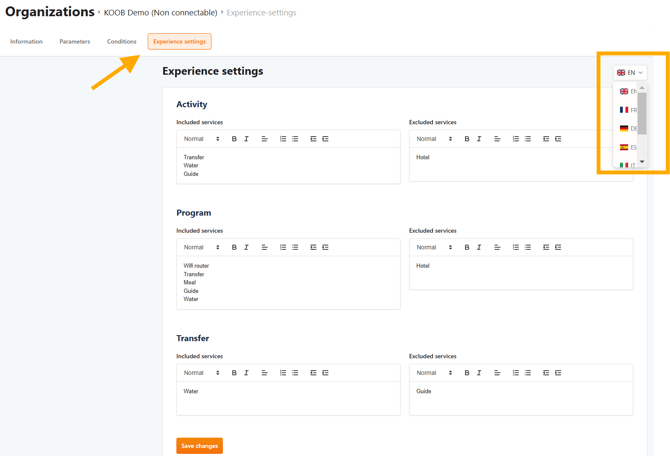This screenshot has width=670, height=456.
Task: Toggle bold in Activity included services editor
Action: click(x=234, y=139)
